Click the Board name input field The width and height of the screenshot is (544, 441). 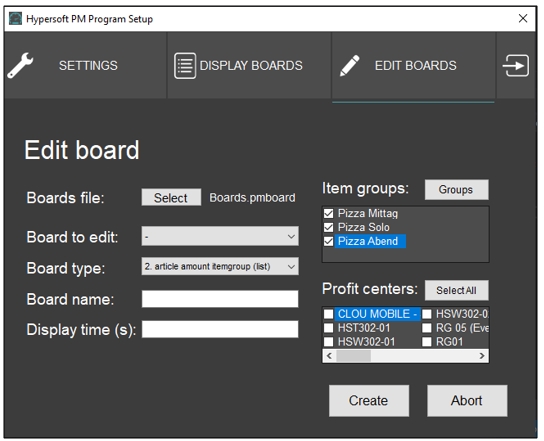pyautogui.click(x=220, y=299)
